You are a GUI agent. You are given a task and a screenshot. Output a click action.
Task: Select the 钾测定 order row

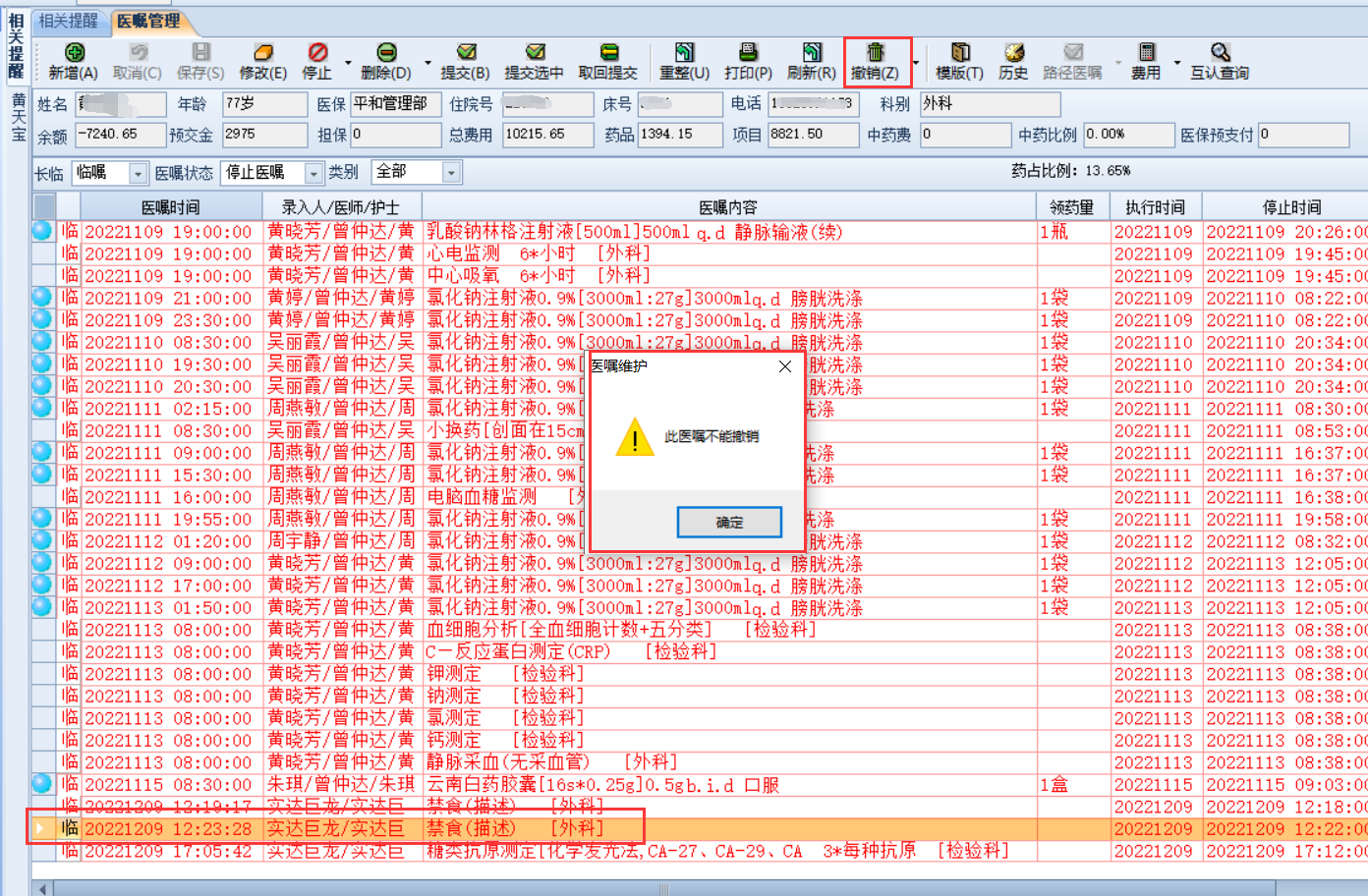click(x=700, y=674)
